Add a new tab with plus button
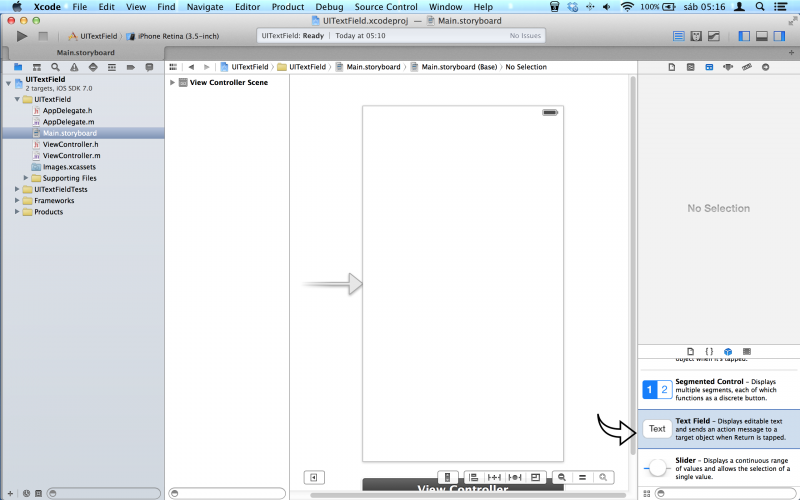 click(791, 52)
